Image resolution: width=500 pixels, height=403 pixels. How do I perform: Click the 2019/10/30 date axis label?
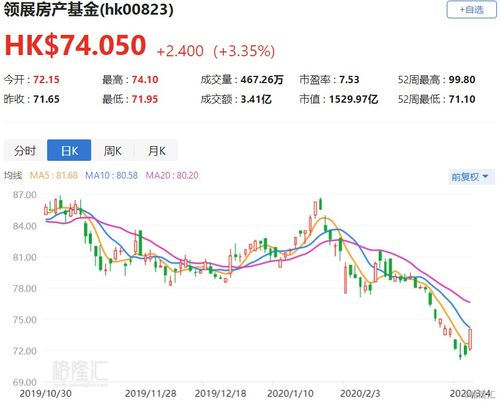point(46,393)
